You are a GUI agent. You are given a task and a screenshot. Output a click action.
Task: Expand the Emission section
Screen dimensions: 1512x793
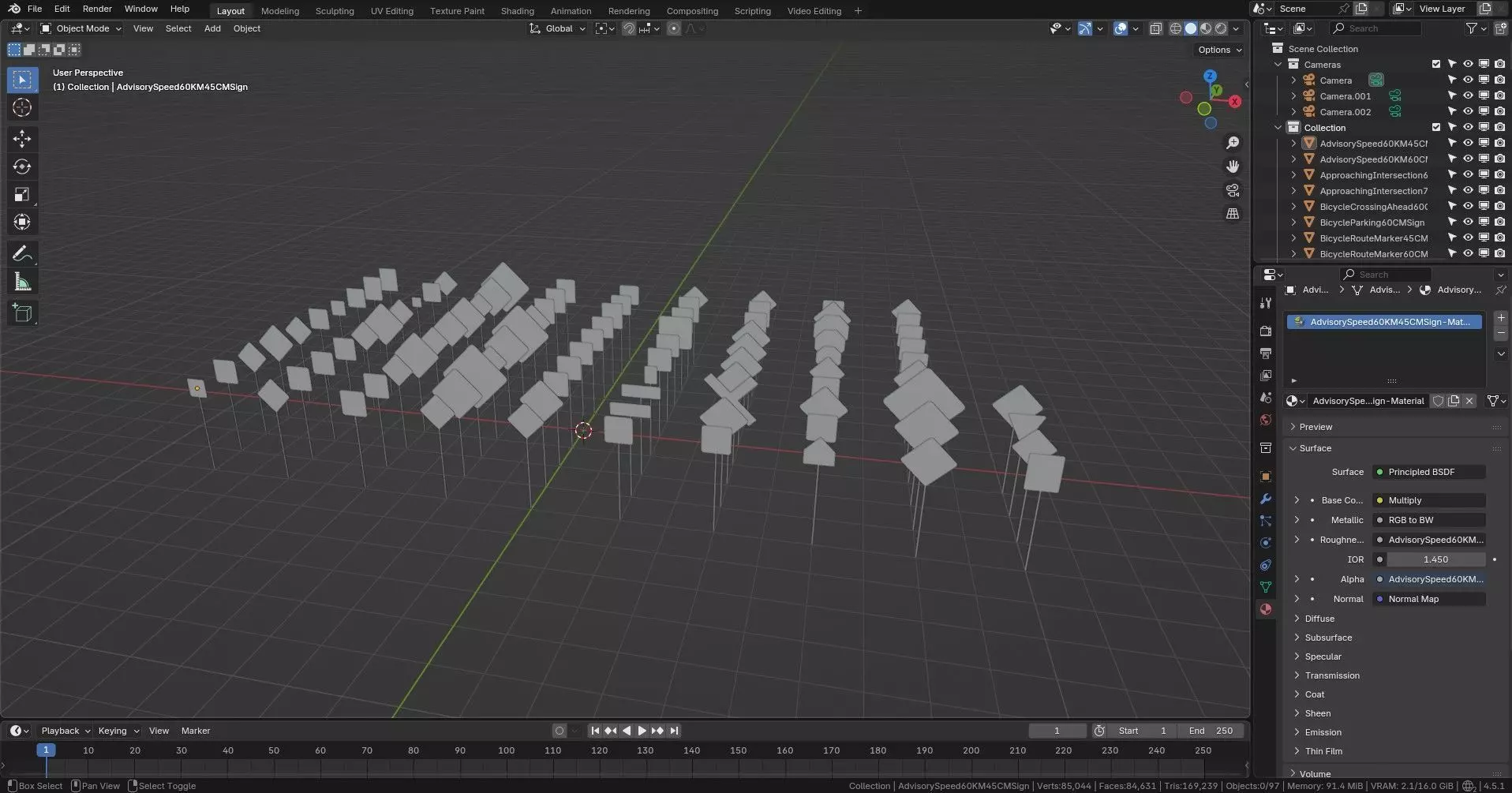[x=1323, y=732]
